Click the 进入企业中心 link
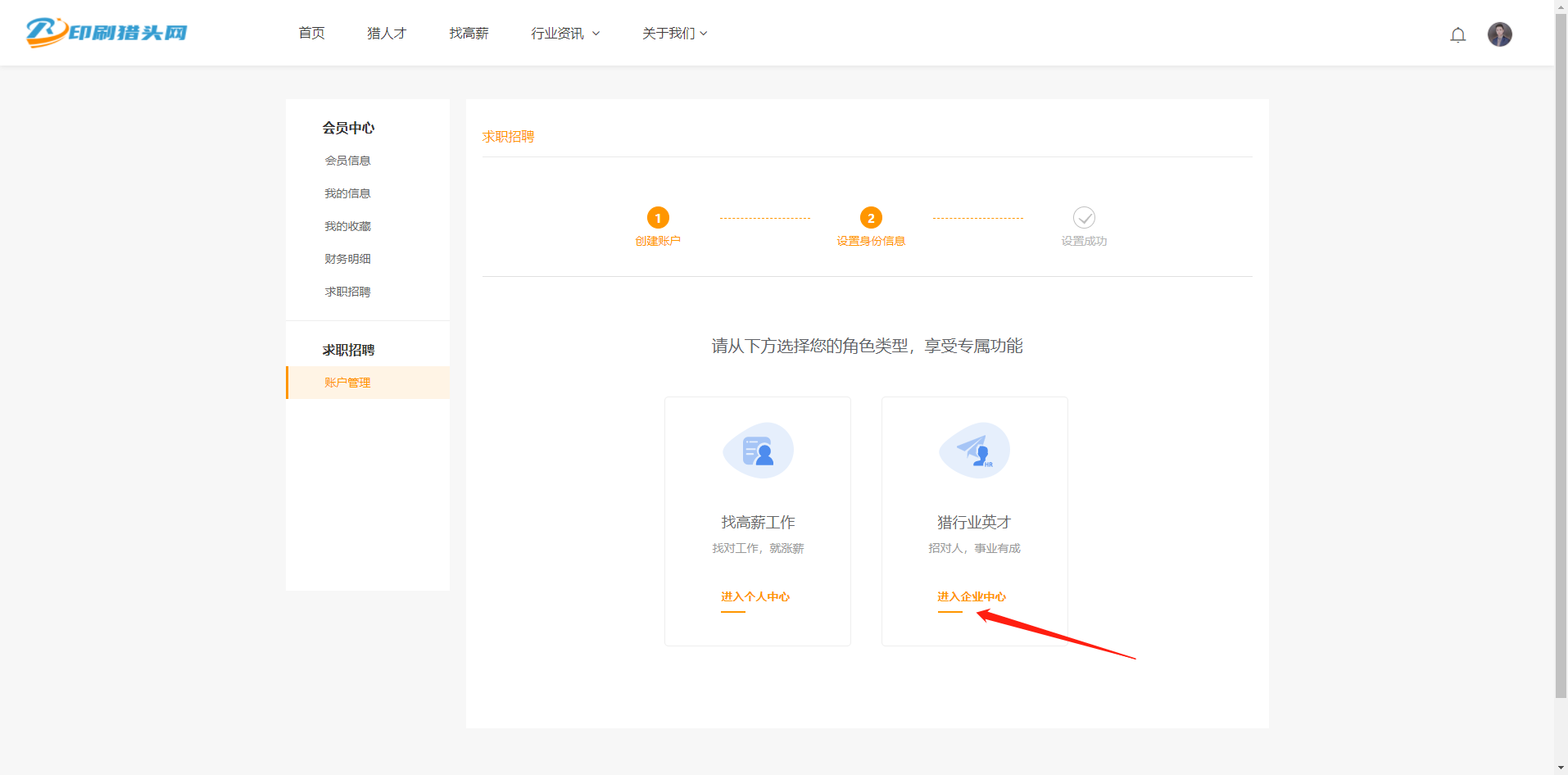The image size is (1568, 775). coord(972,596)
